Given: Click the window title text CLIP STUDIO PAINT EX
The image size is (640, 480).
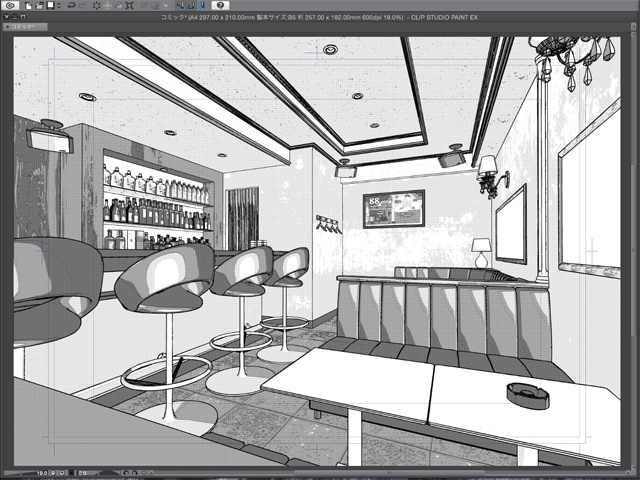Looking at the screenshot, I should 444,18.
